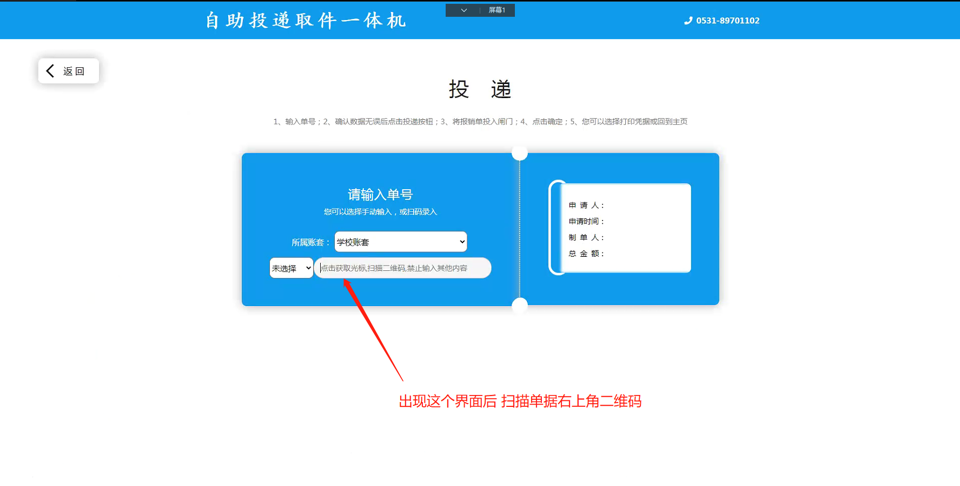Click the back arrow icon

pyautogui.click(x=51, y=71)
